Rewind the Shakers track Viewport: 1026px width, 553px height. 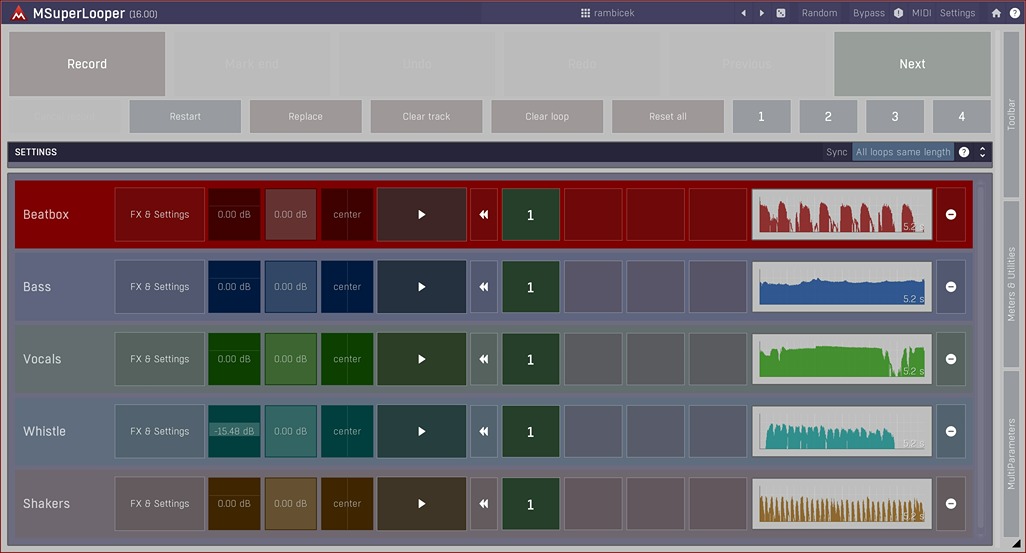[x=483, y=504]
